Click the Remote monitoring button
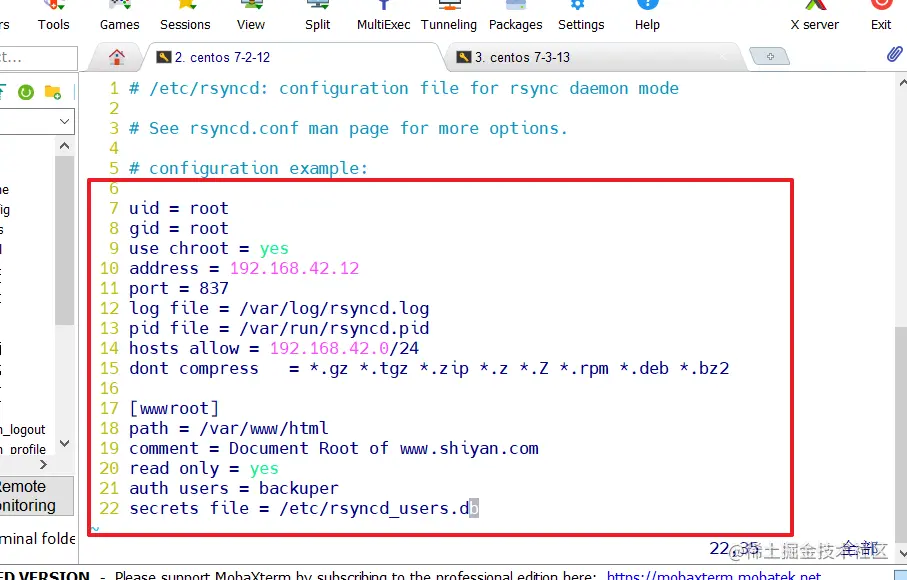 (x=36, y=496)
